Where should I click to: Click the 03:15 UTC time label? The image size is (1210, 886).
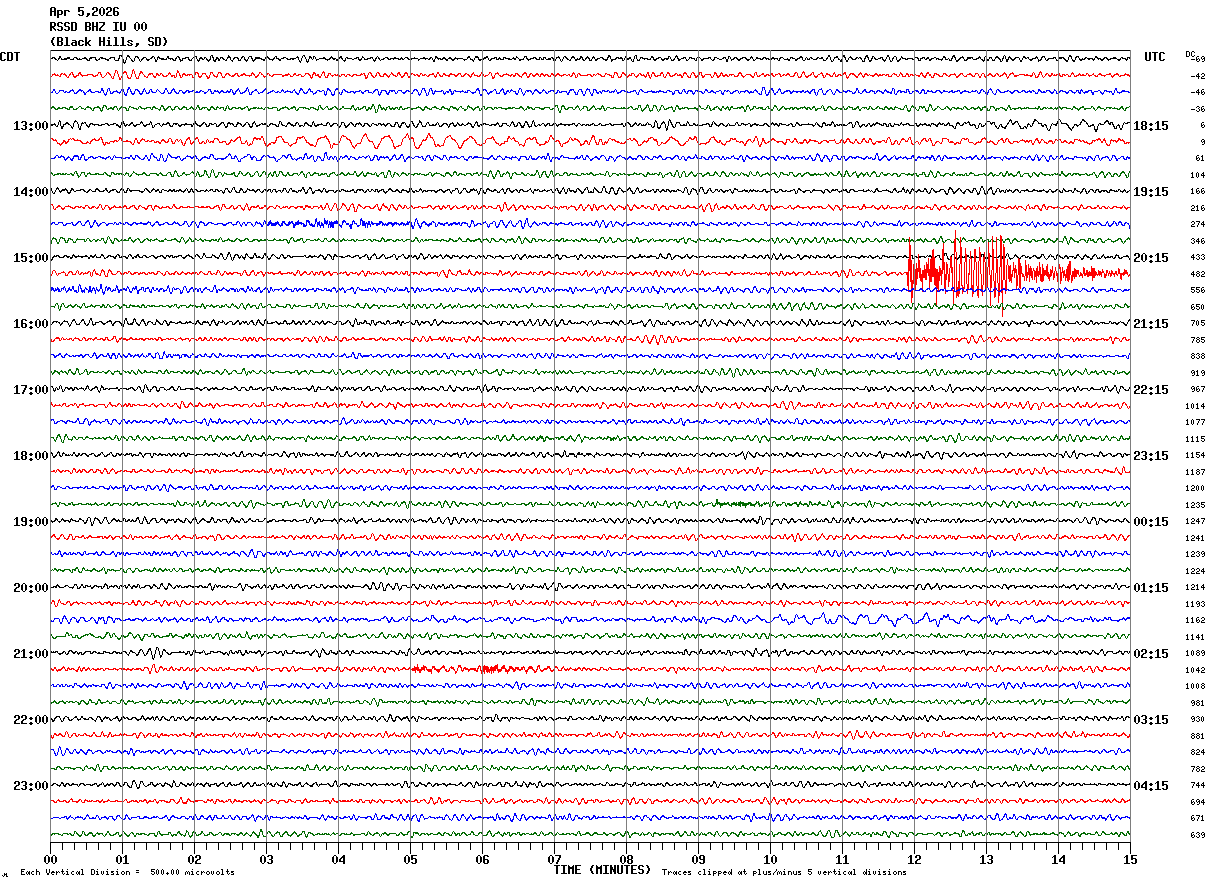coord(1151,720)
